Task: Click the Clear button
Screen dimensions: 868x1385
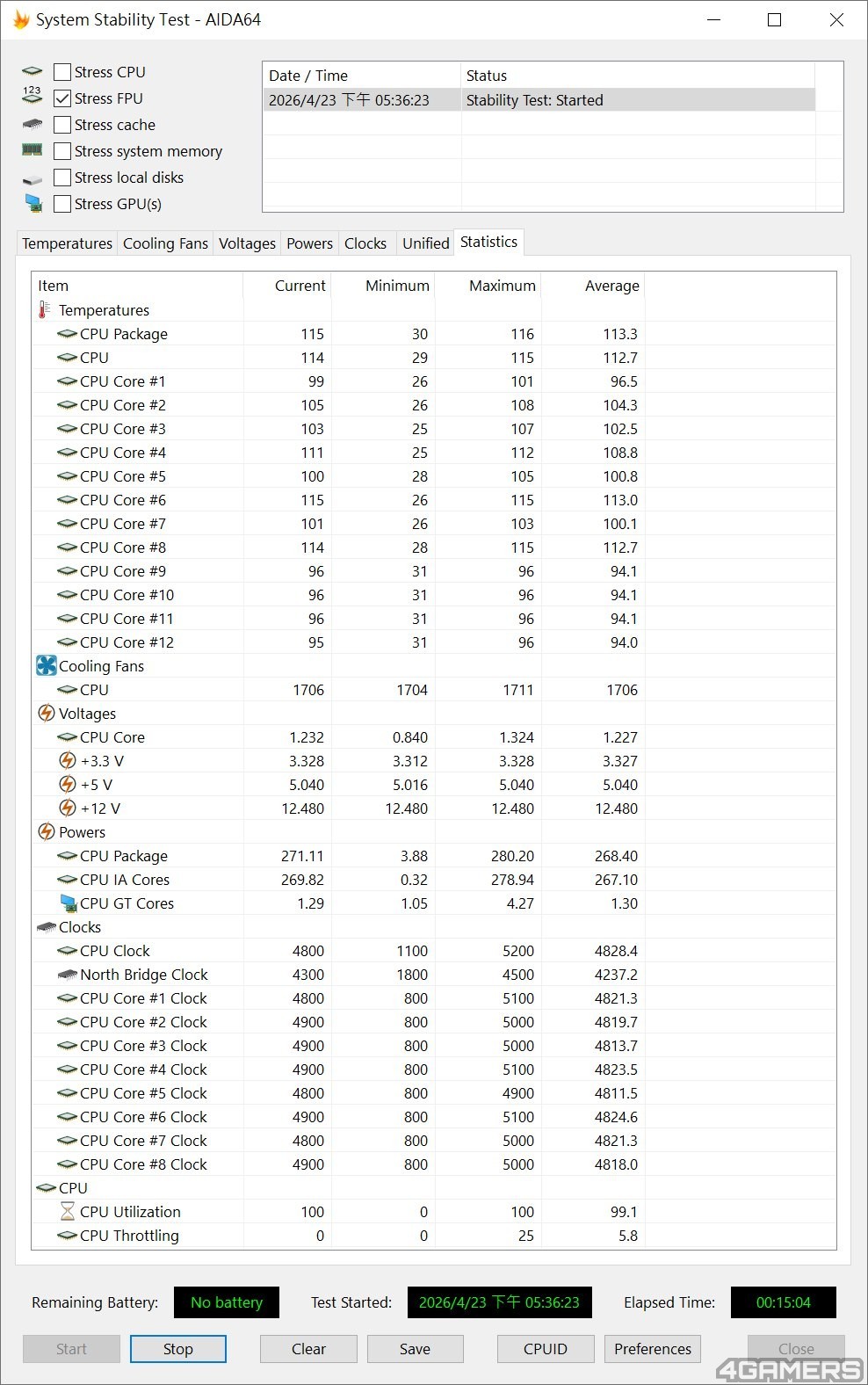Action: pos(308,1349)
